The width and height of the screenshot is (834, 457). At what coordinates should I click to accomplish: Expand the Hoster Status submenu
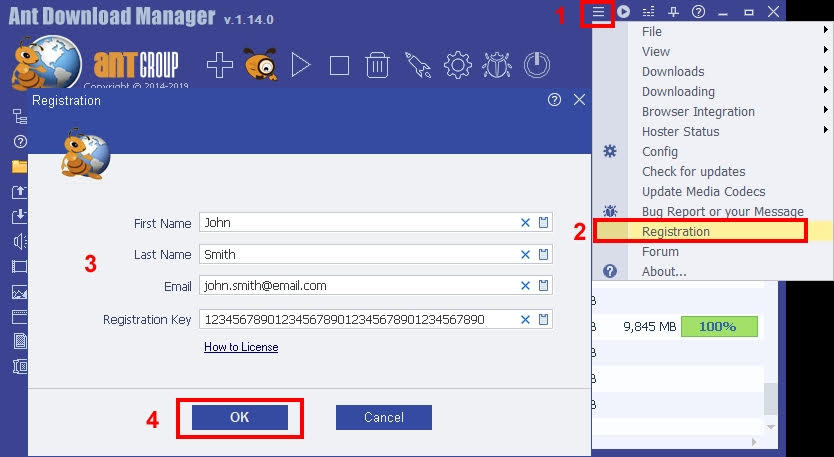[x=712, y=131]
